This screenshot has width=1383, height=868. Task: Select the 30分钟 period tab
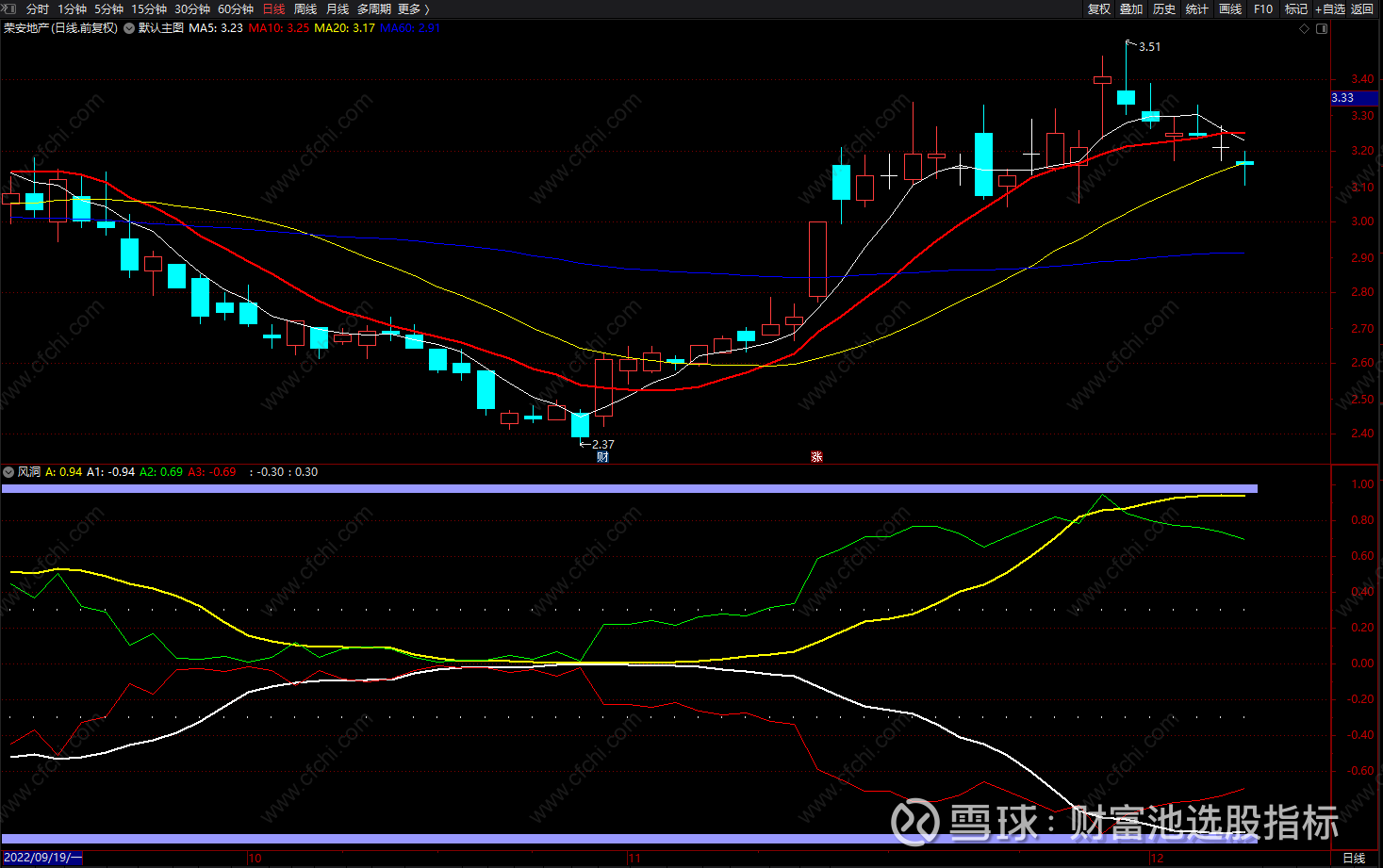point(192,8)
